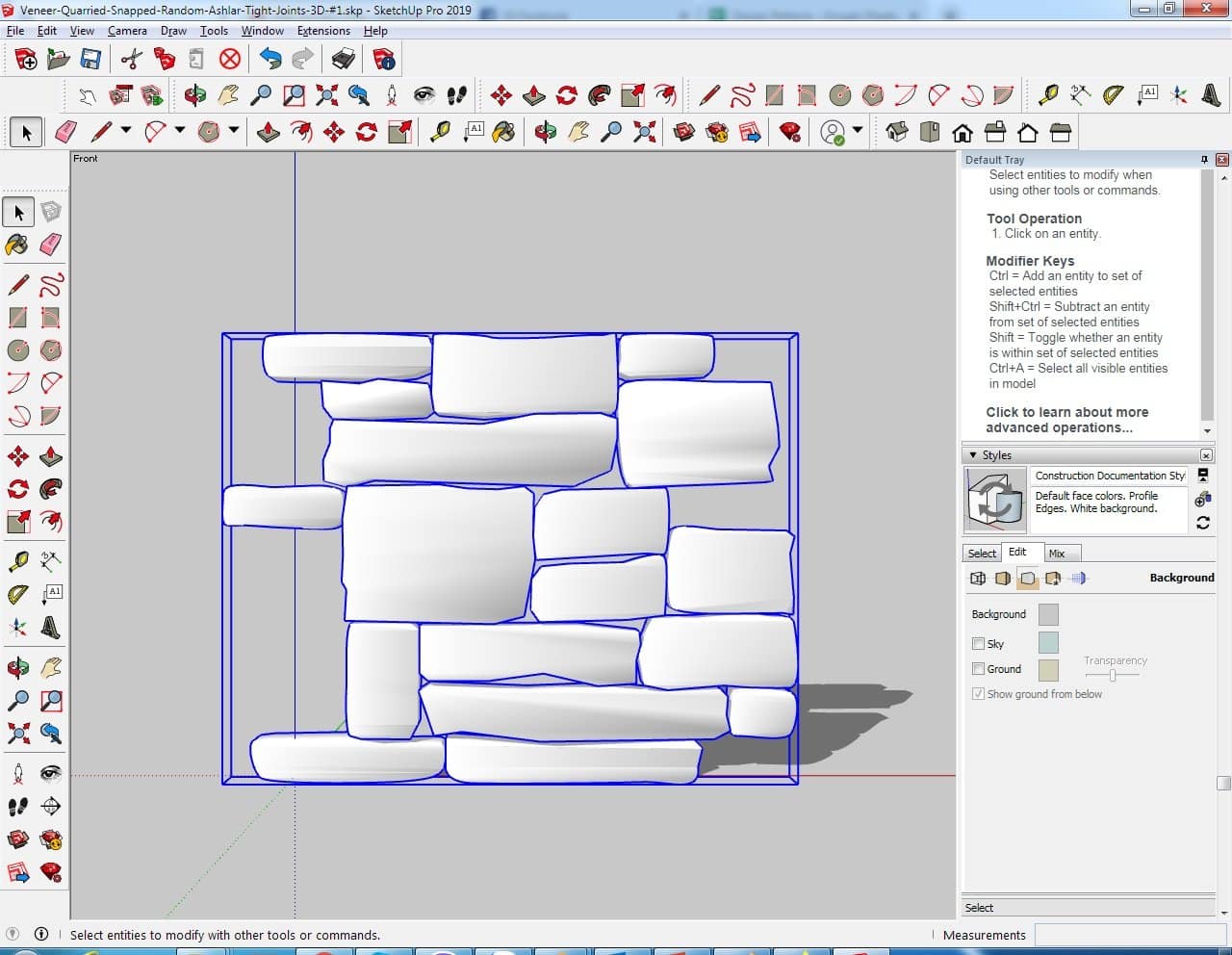Enable the Ground checkbox
Image resolution: width=1232 pixels, height=955 pixels.
[978, 669]
